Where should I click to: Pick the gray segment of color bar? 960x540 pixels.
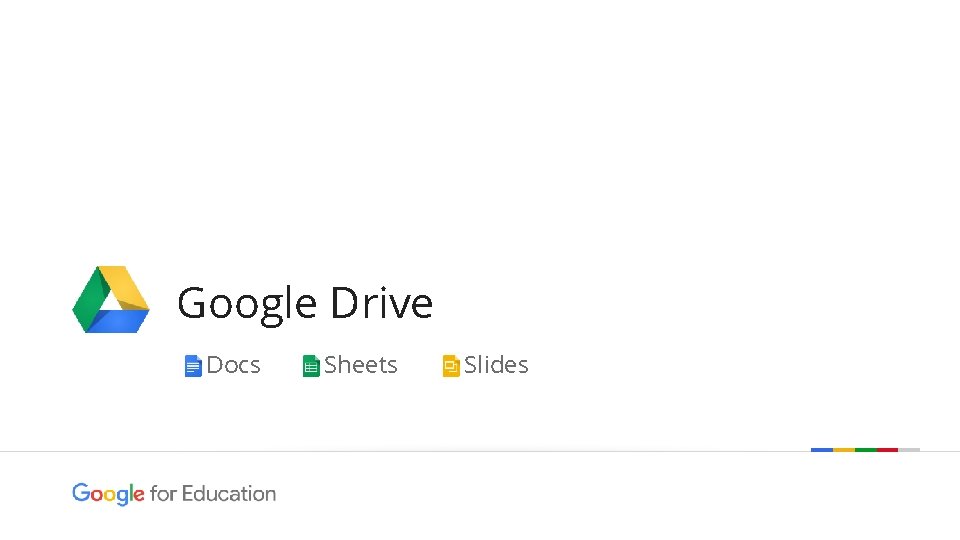tap(909, 450)
